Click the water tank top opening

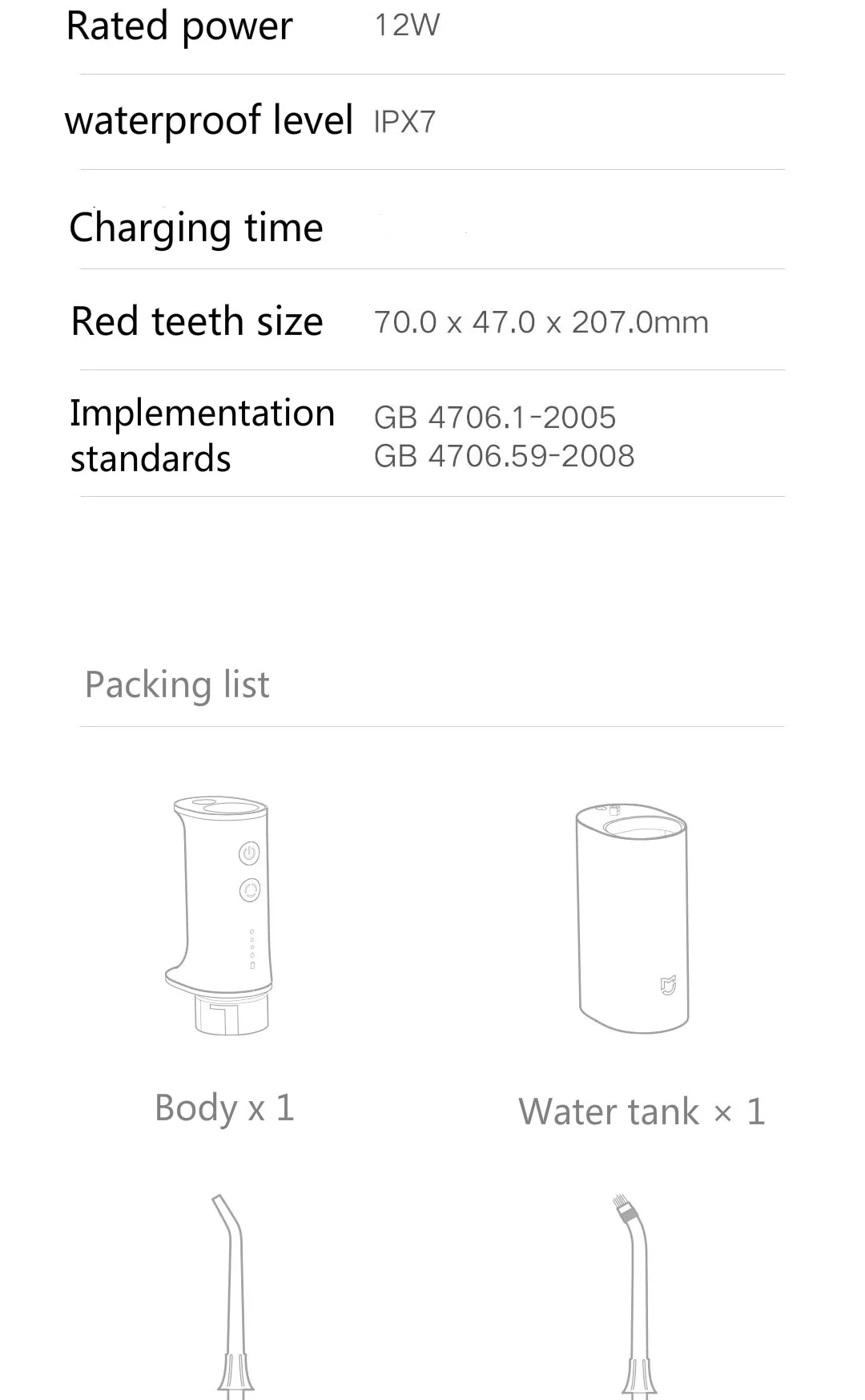(x=643, y=827)
